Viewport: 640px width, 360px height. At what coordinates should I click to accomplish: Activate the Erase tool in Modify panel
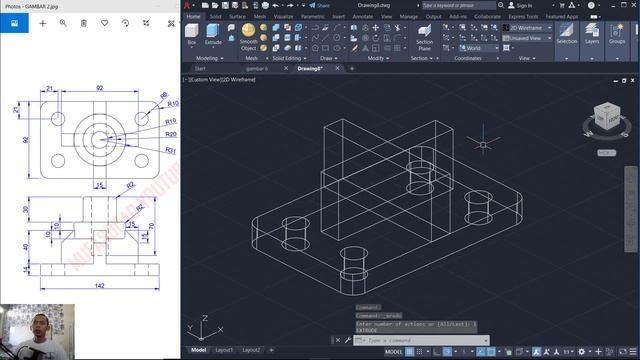point(354,48)
